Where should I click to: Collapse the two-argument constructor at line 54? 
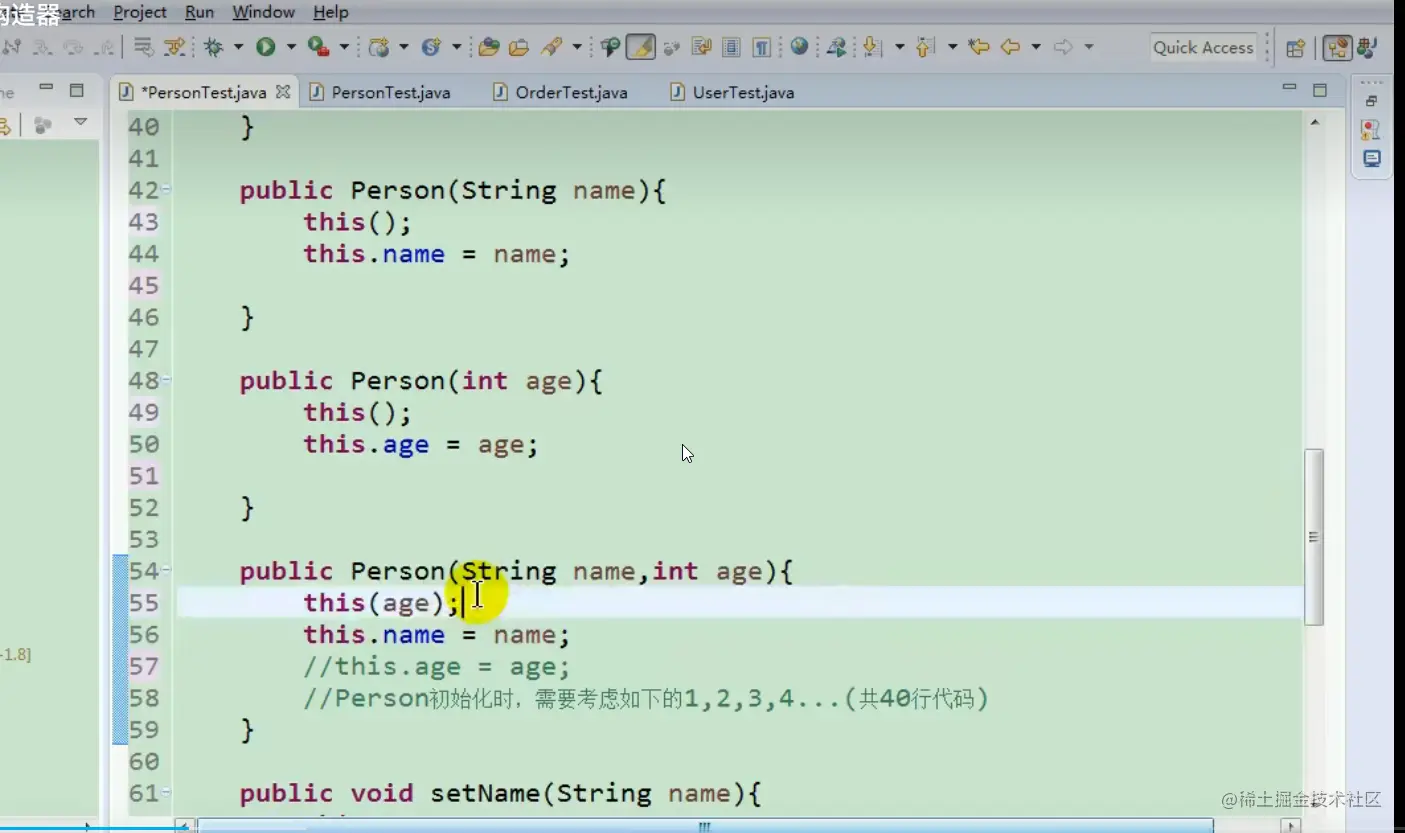[166, 570]
